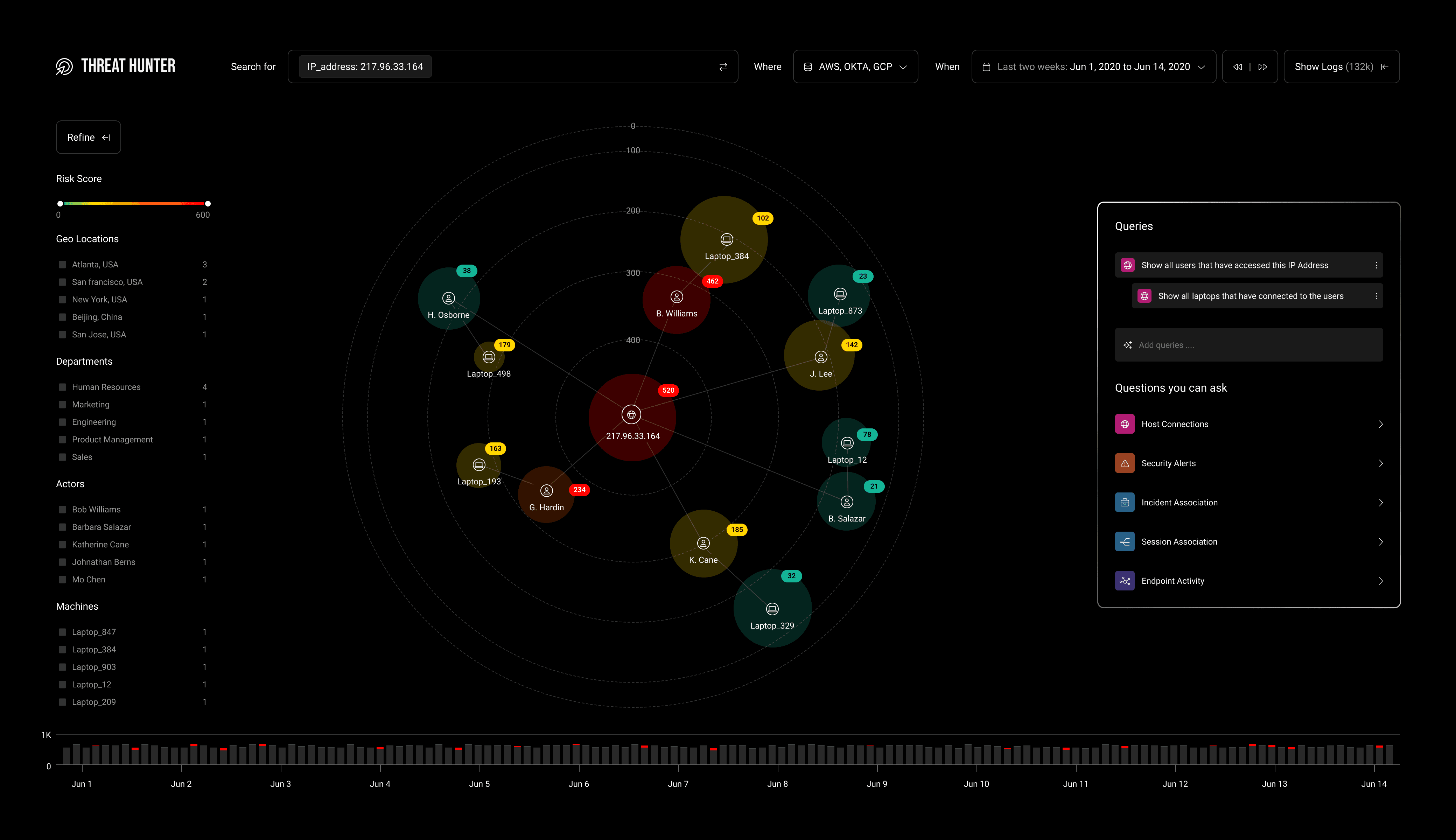Select the J. Lee user node

821,357
